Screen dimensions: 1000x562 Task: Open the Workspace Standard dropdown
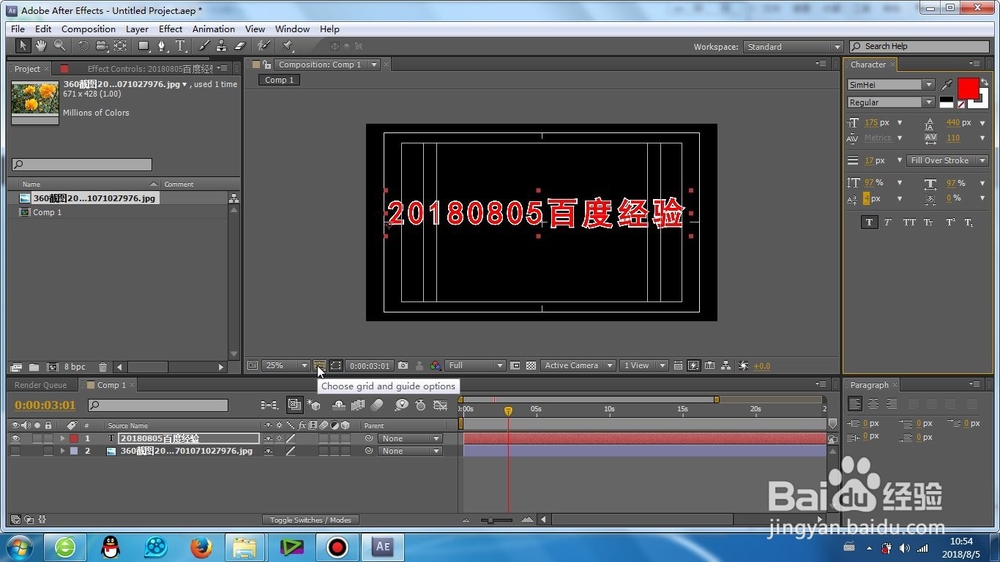pyautogui.click(x=793, y=47)
